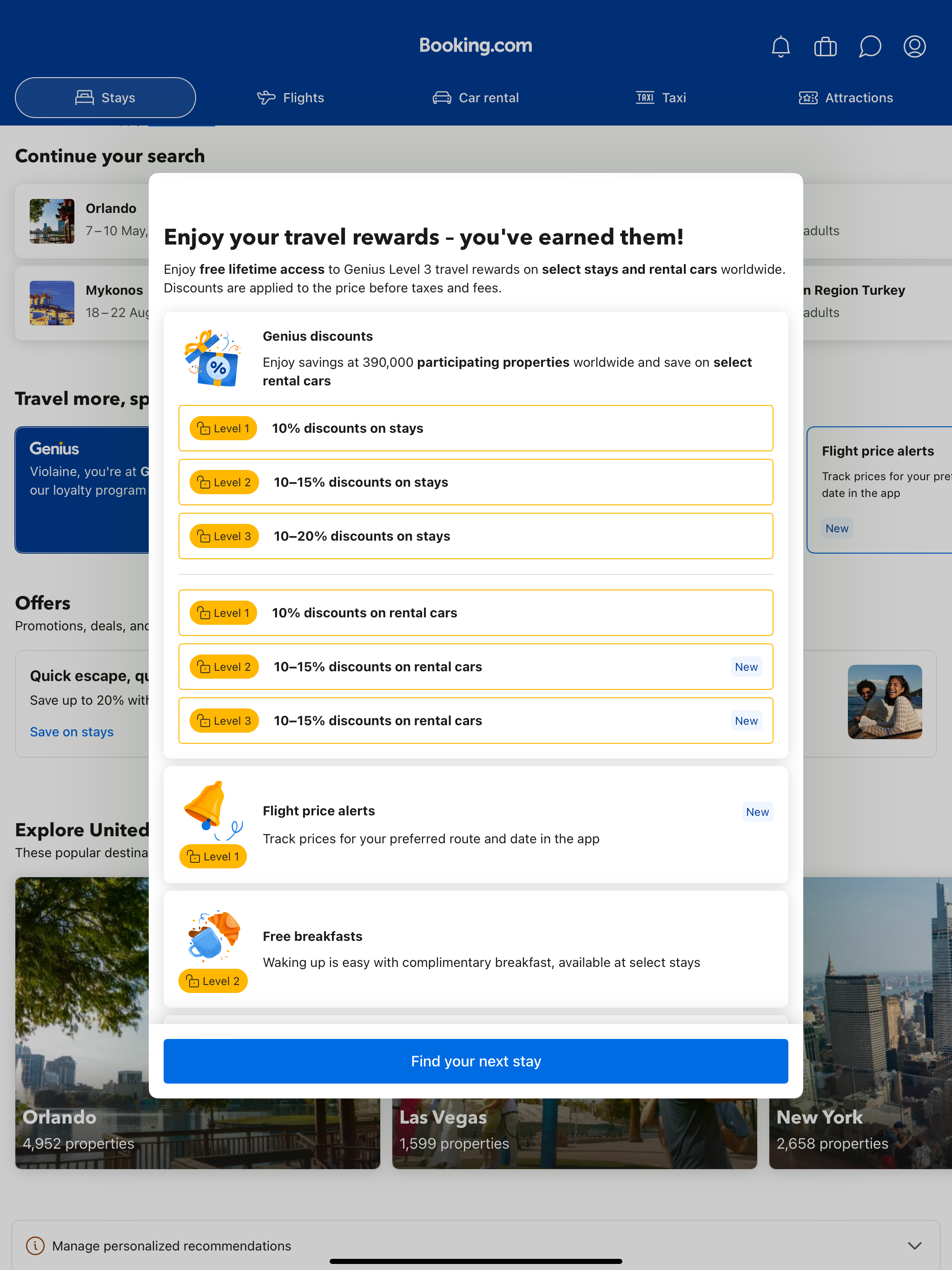The height and width of the screenshot is (1270, 952).
Task: Switch to the Attractions tab
Action: point(846,98)
